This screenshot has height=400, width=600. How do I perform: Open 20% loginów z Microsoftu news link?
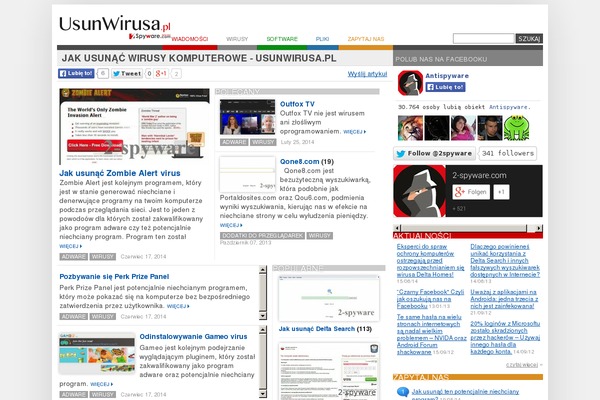click(x=505, y=338)
